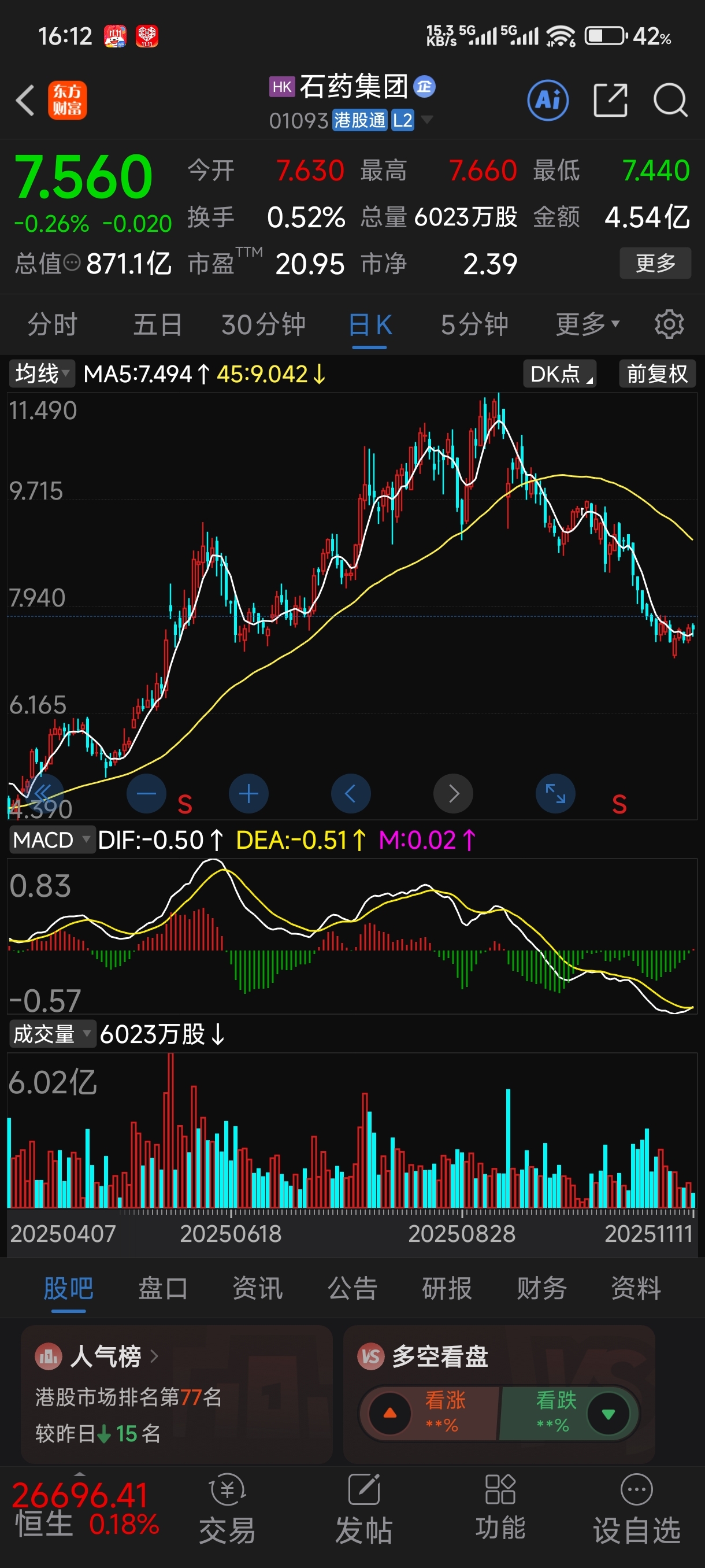Image resolution: width=705 pixels, height=1568 pixels.
Task: Tap the 20250828 date label
Action: tap(462, 1234)
